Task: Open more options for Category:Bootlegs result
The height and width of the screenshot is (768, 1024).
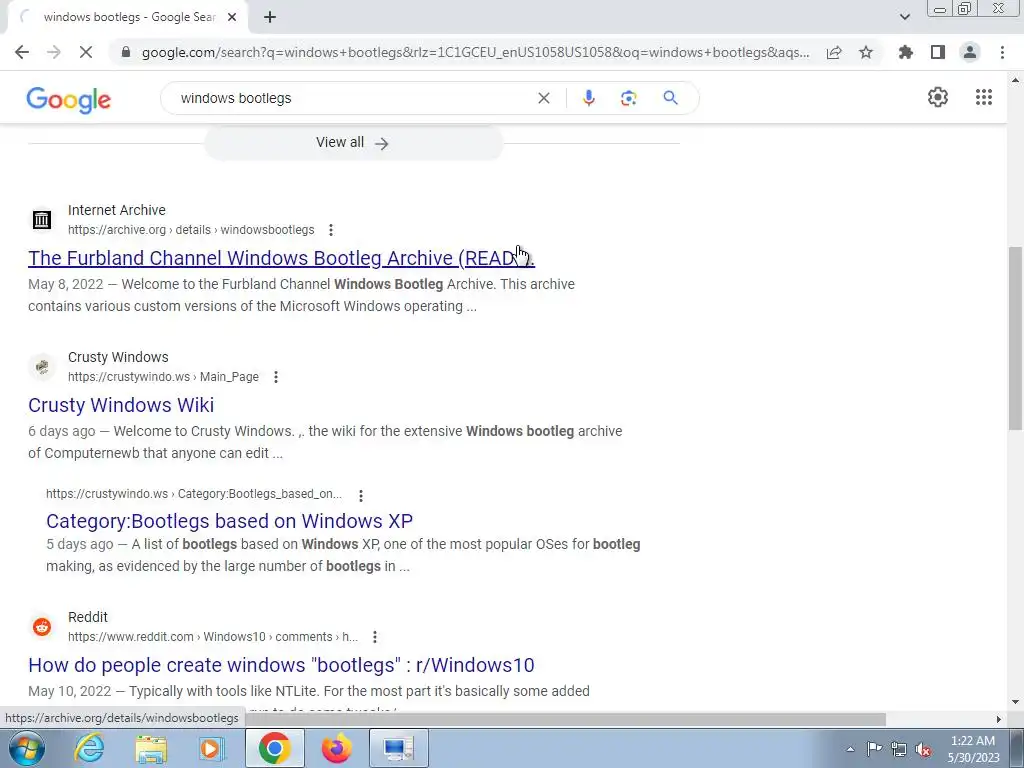Action: (x=360, y=495)
